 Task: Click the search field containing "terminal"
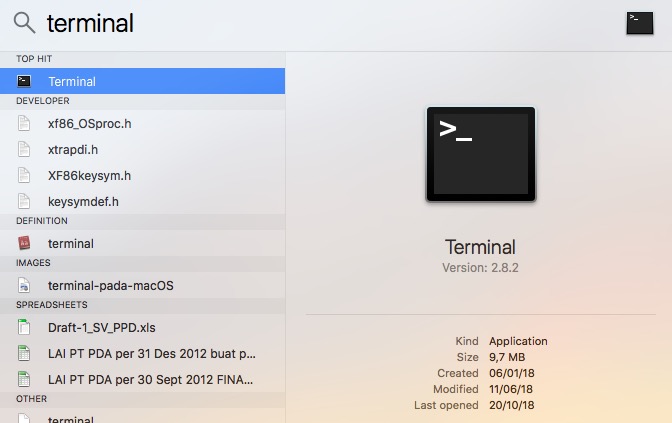[x=300, y=23]
